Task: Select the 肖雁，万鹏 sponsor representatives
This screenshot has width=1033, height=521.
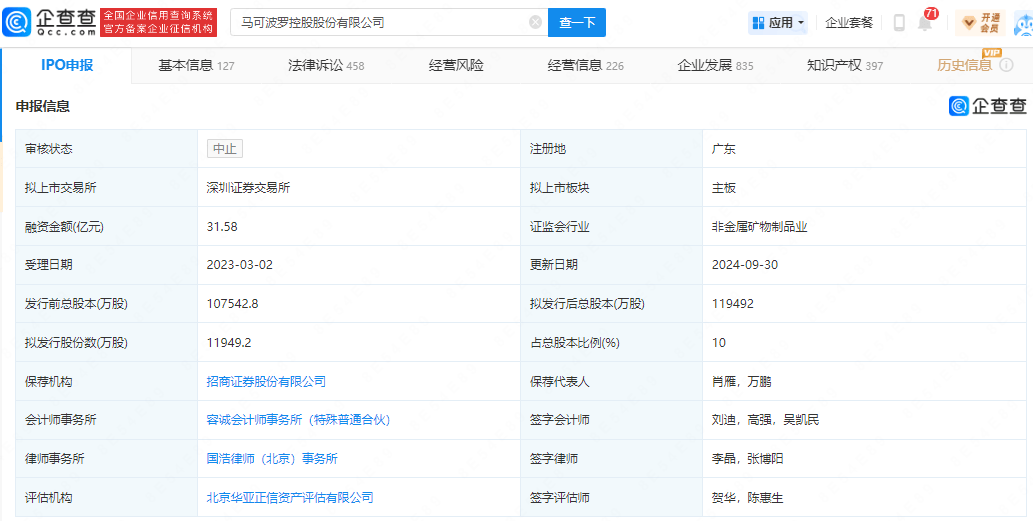Action: pos(741,381)
